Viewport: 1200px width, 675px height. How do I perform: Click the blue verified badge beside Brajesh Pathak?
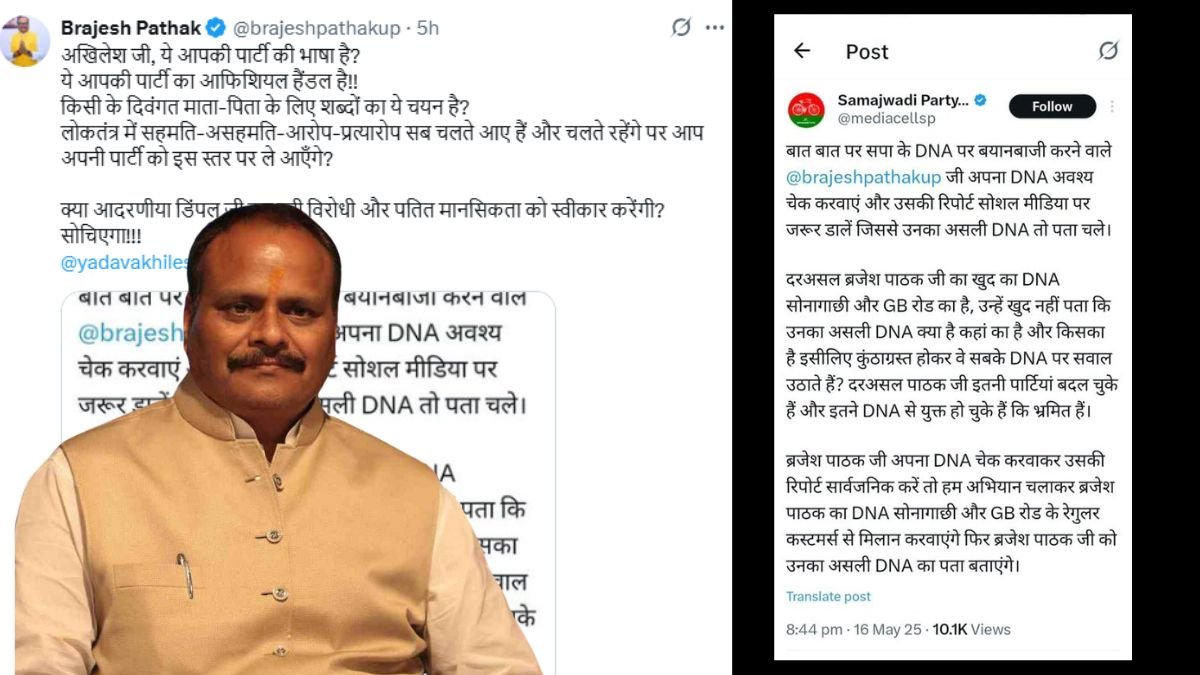click(x=215, y=28)
